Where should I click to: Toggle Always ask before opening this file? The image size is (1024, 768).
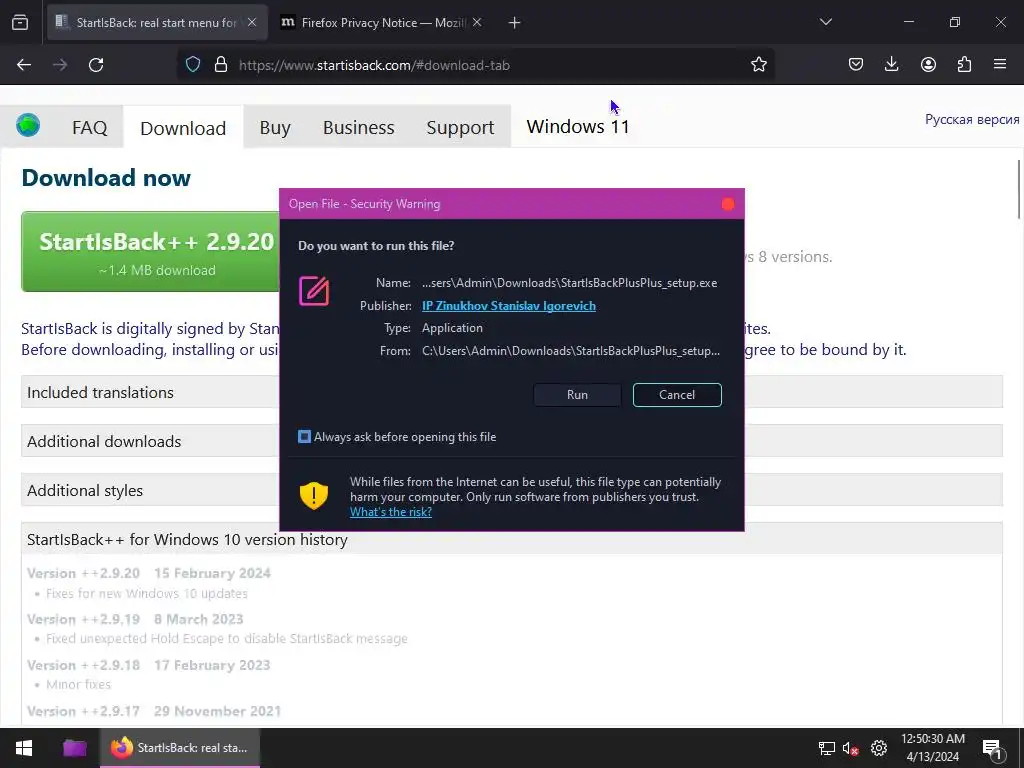[304, 437]
